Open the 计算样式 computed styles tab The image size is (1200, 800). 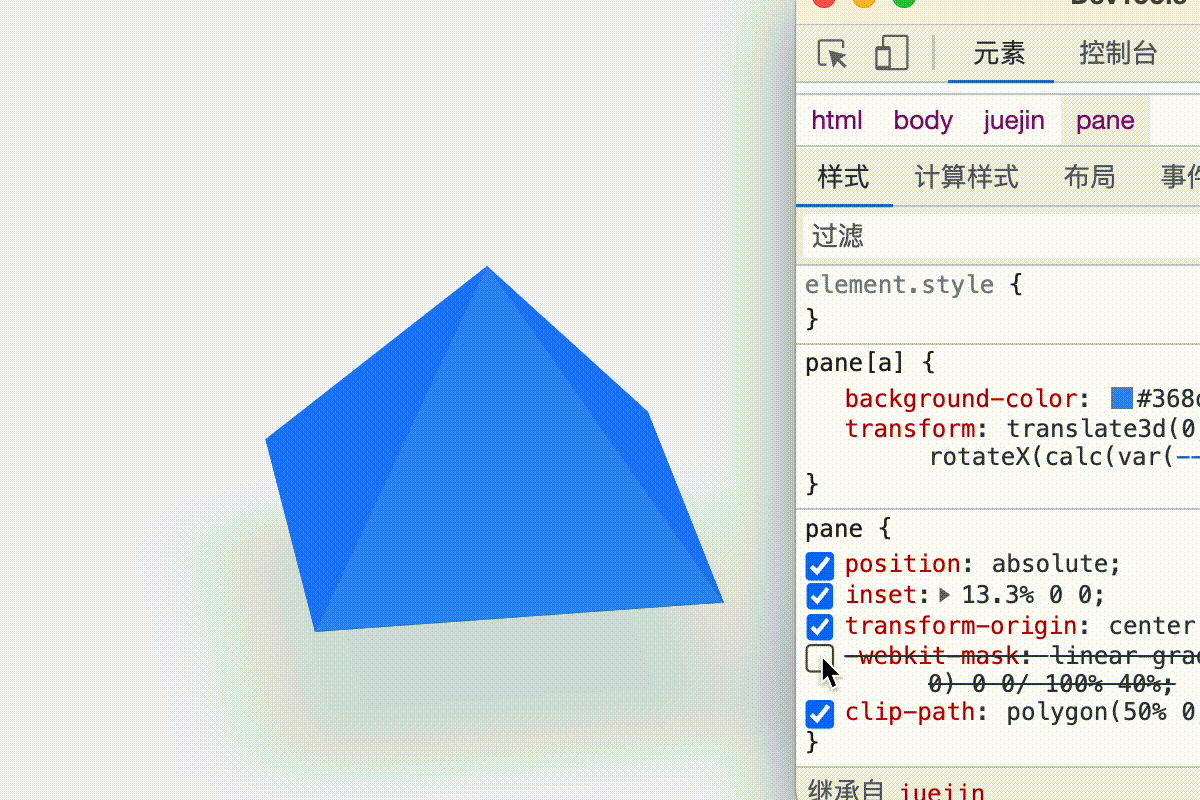point(965,177)
